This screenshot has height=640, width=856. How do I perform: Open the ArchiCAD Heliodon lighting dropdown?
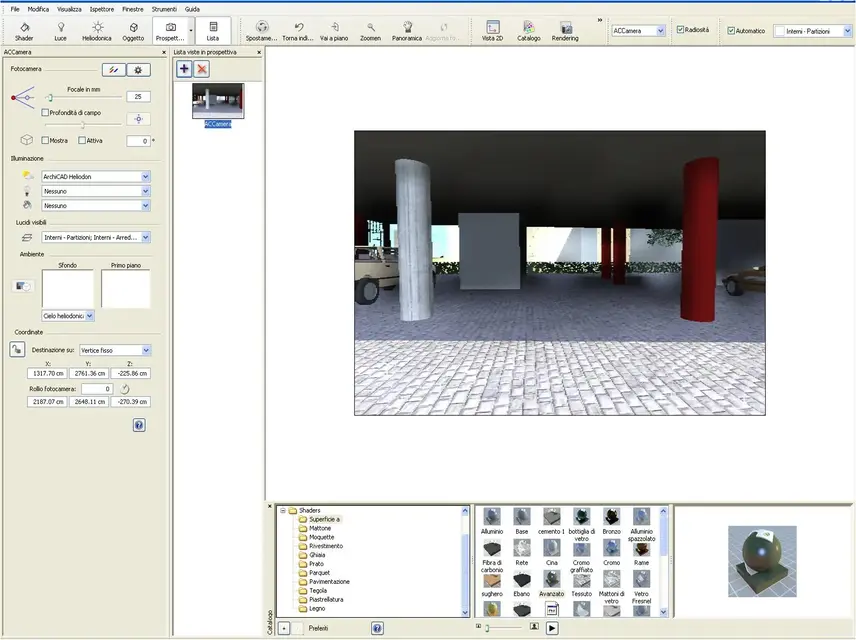click(x=146, y=177)
